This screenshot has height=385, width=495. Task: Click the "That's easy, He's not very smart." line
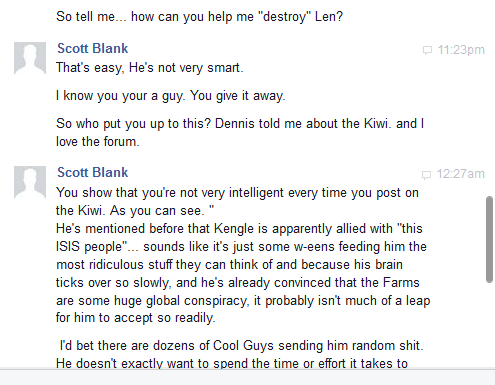(150, 68)
